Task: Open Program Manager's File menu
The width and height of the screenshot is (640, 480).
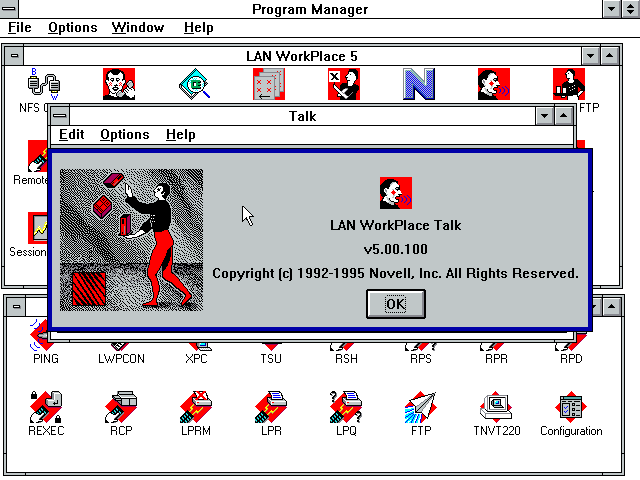Action: pyautogui.click(x=20, y=27)
